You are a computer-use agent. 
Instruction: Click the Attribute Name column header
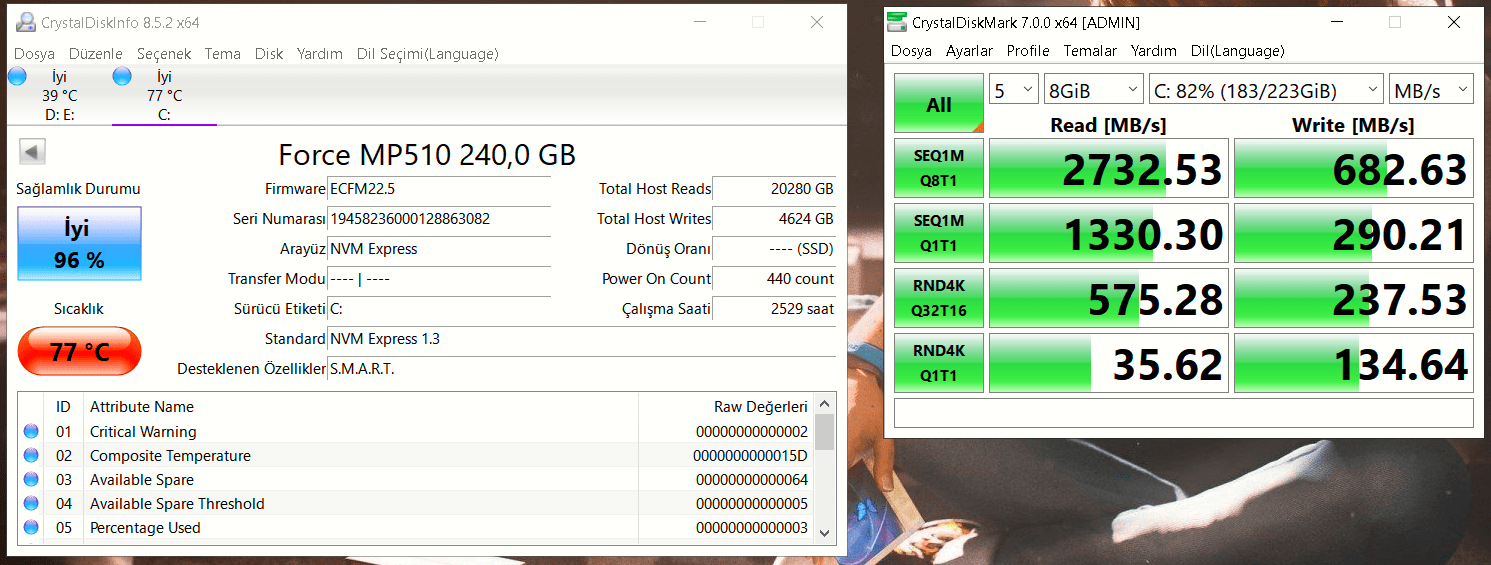pos(361,407)
